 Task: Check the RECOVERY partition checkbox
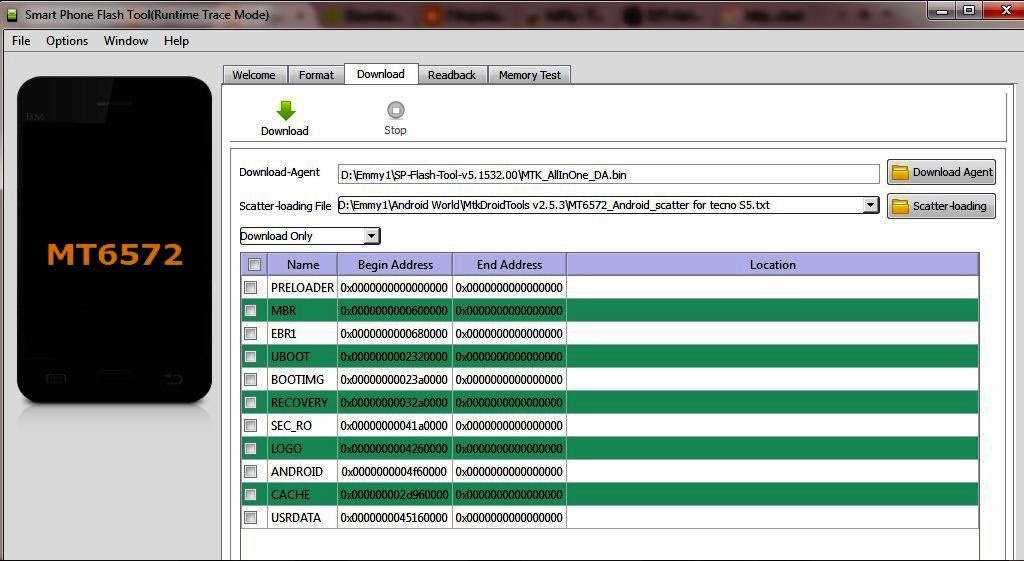point(250,403)
